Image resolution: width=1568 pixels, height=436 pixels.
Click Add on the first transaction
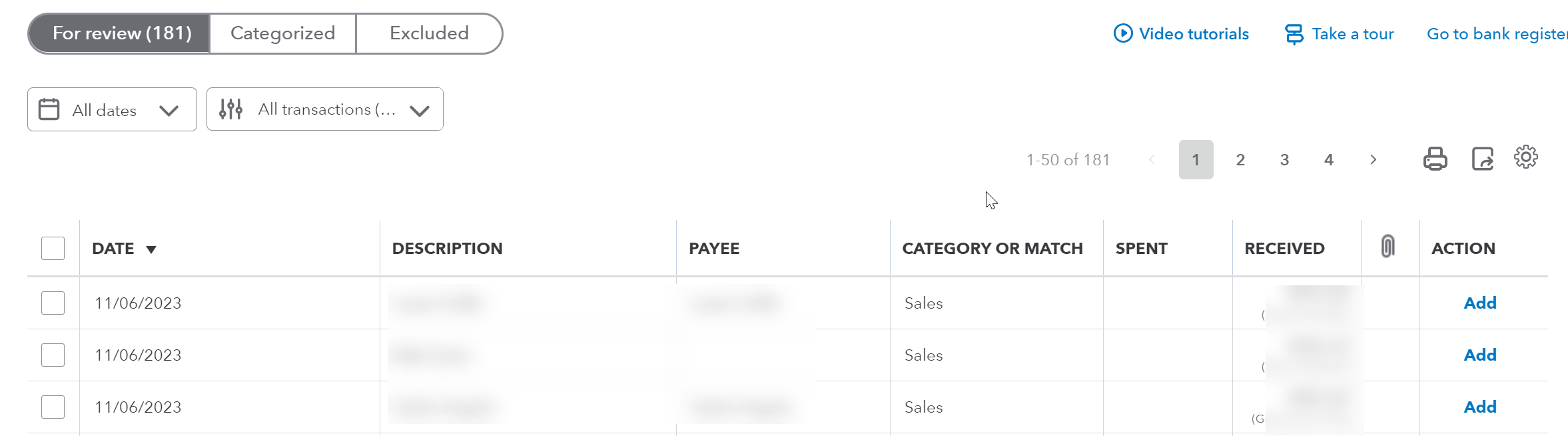point(1479,303)
